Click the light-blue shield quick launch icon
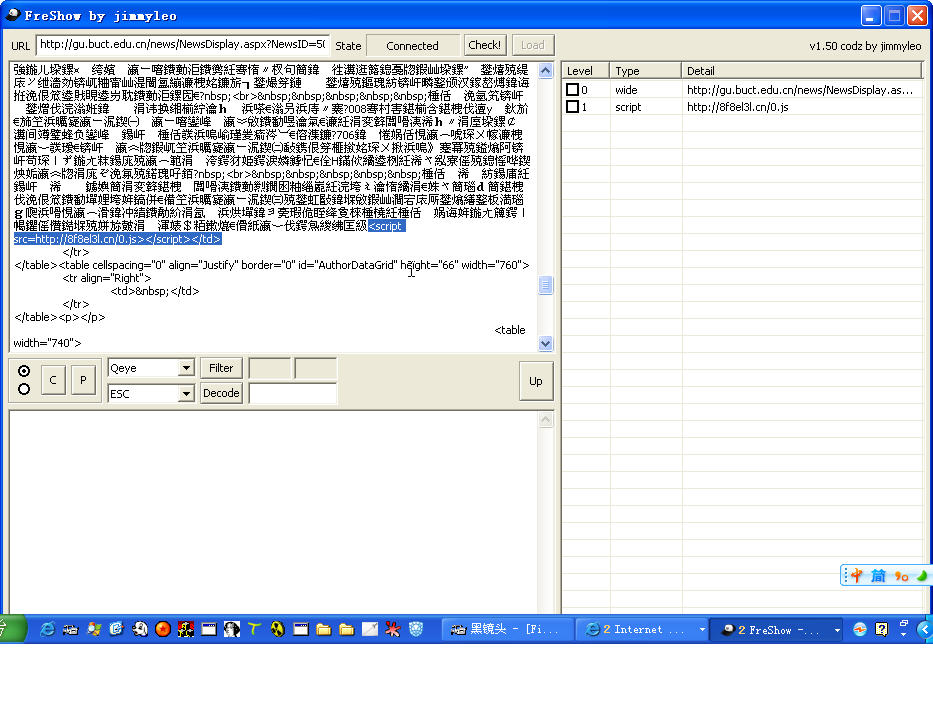933x710 pixels. pos(416,629)
